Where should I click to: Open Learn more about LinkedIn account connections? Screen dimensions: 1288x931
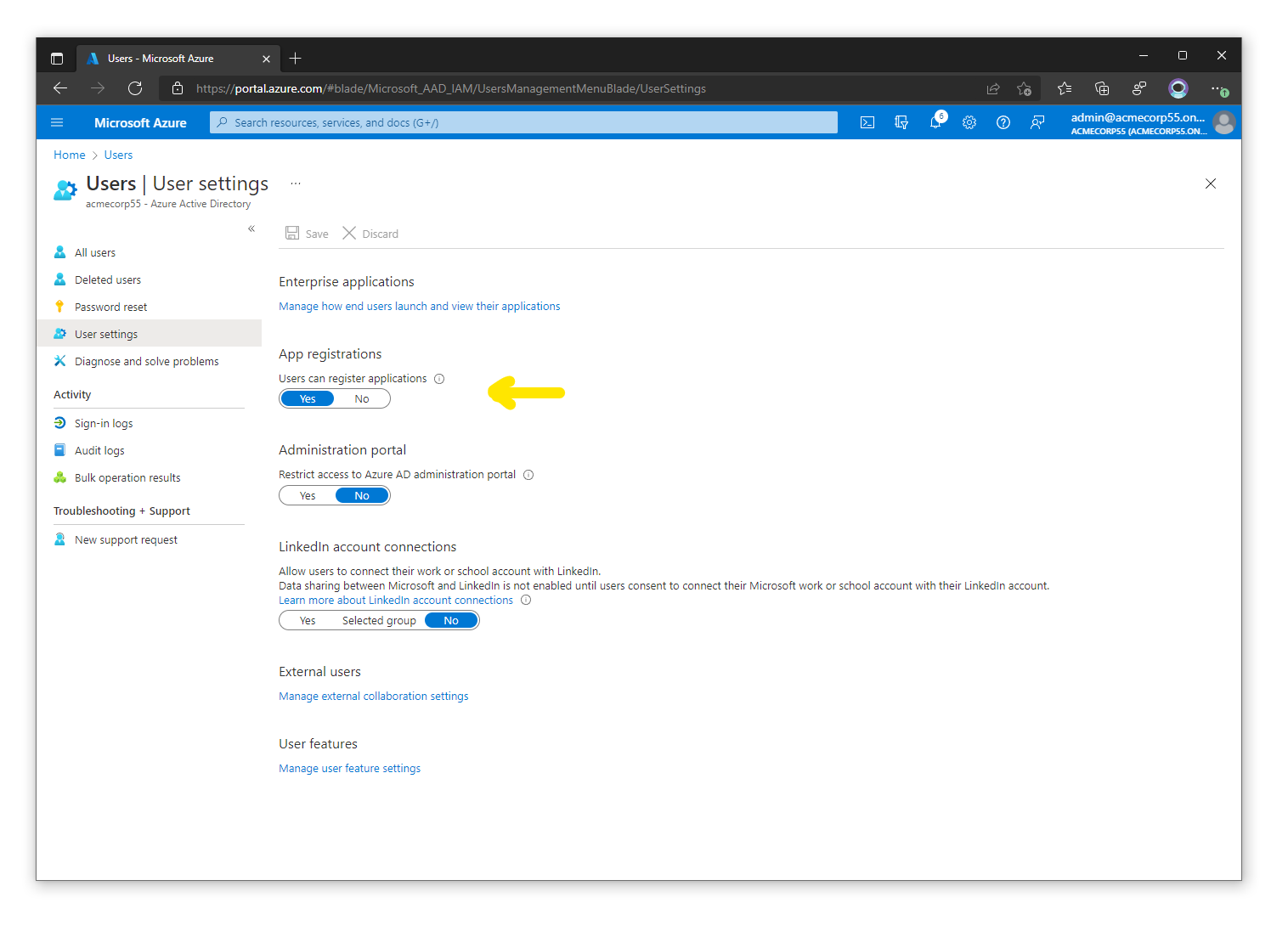pos(396,601)
